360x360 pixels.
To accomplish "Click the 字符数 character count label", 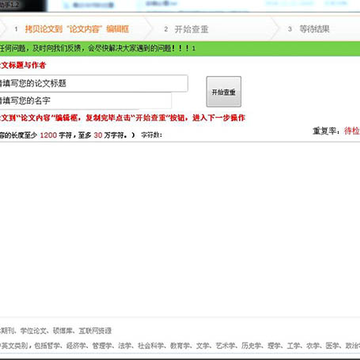I will click(x=151, y=135).
